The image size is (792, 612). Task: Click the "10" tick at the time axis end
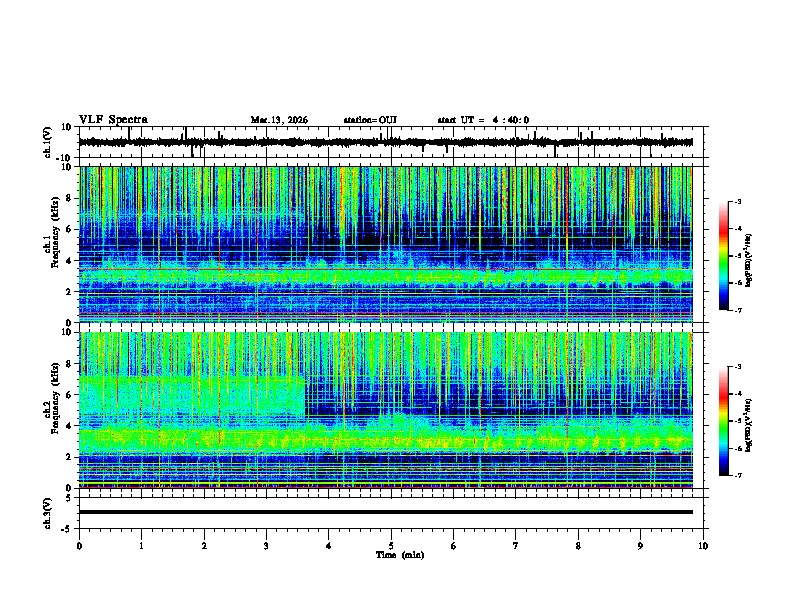[703, 546]
